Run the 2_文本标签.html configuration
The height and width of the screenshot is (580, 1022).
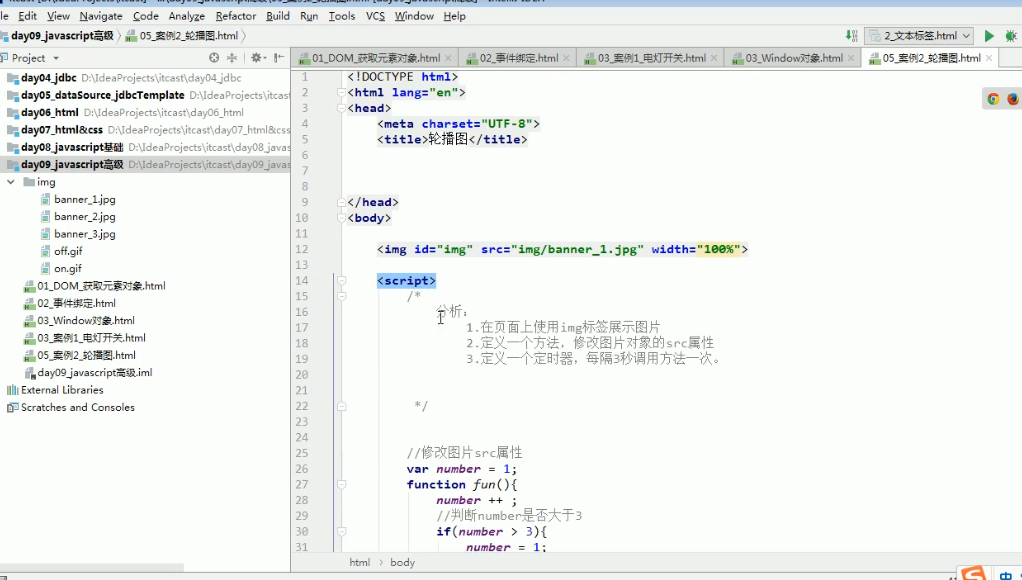989,36
